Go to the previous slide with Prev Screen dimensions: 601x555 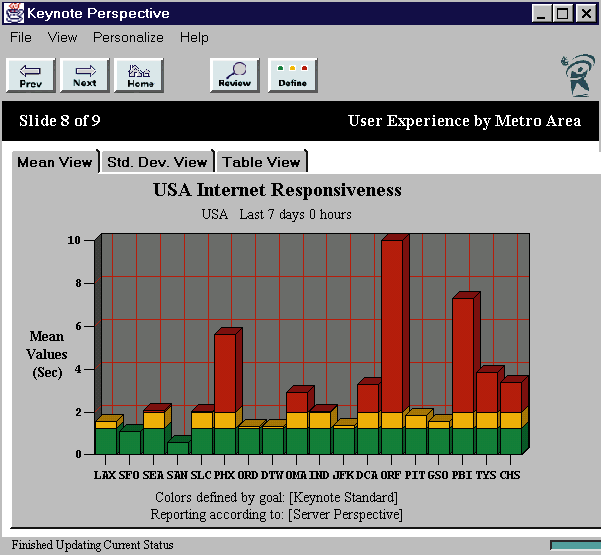coord(31,75)
